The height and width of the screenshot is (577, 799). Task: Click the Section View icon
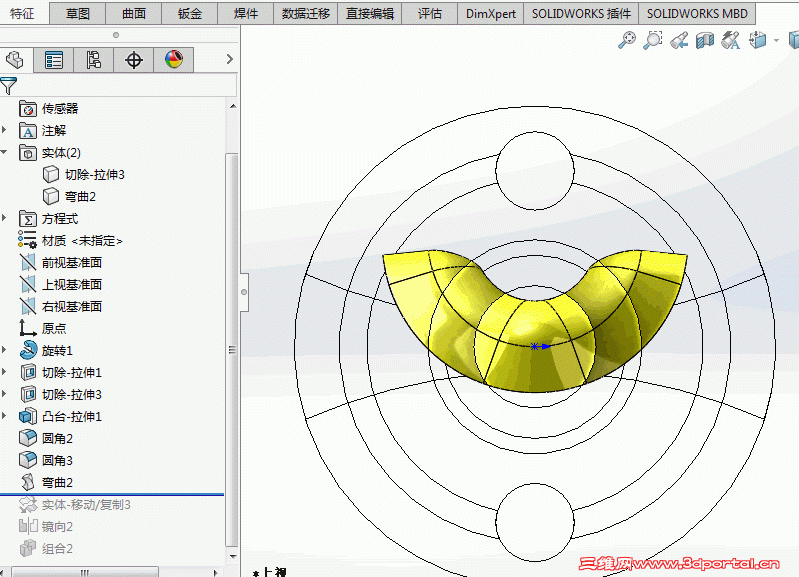(x=705, y=40)
